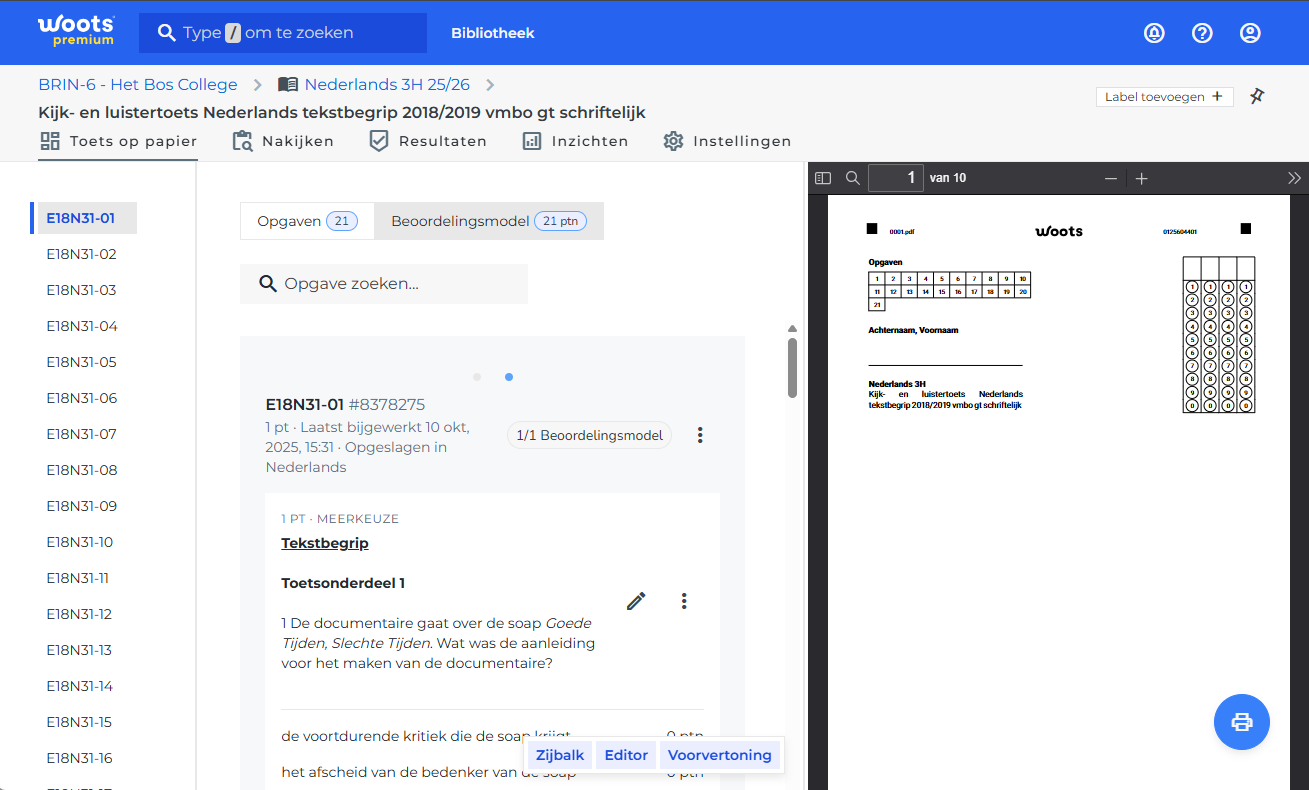Toggle the PDF viewer sidebar icon
Viewport: 1309px width, 790px height.
[x=823, y=178]
